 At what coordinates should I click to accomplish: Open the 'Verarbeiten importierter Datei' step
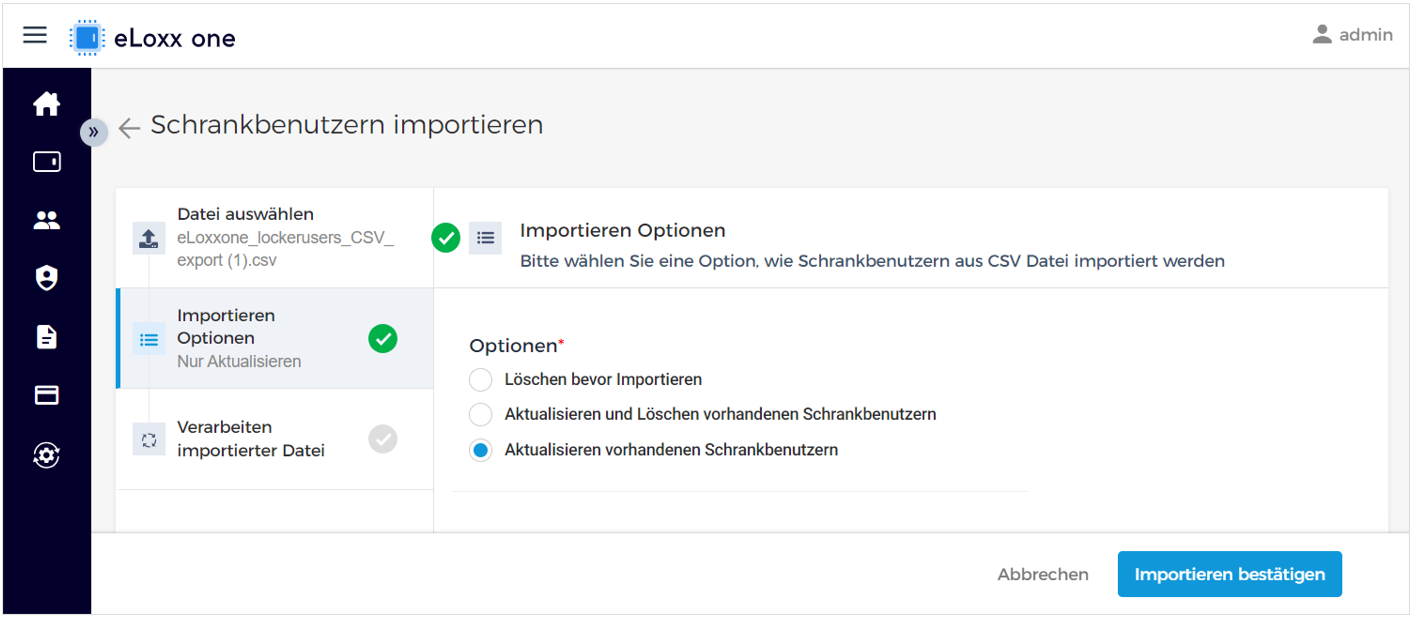(275, 439)
